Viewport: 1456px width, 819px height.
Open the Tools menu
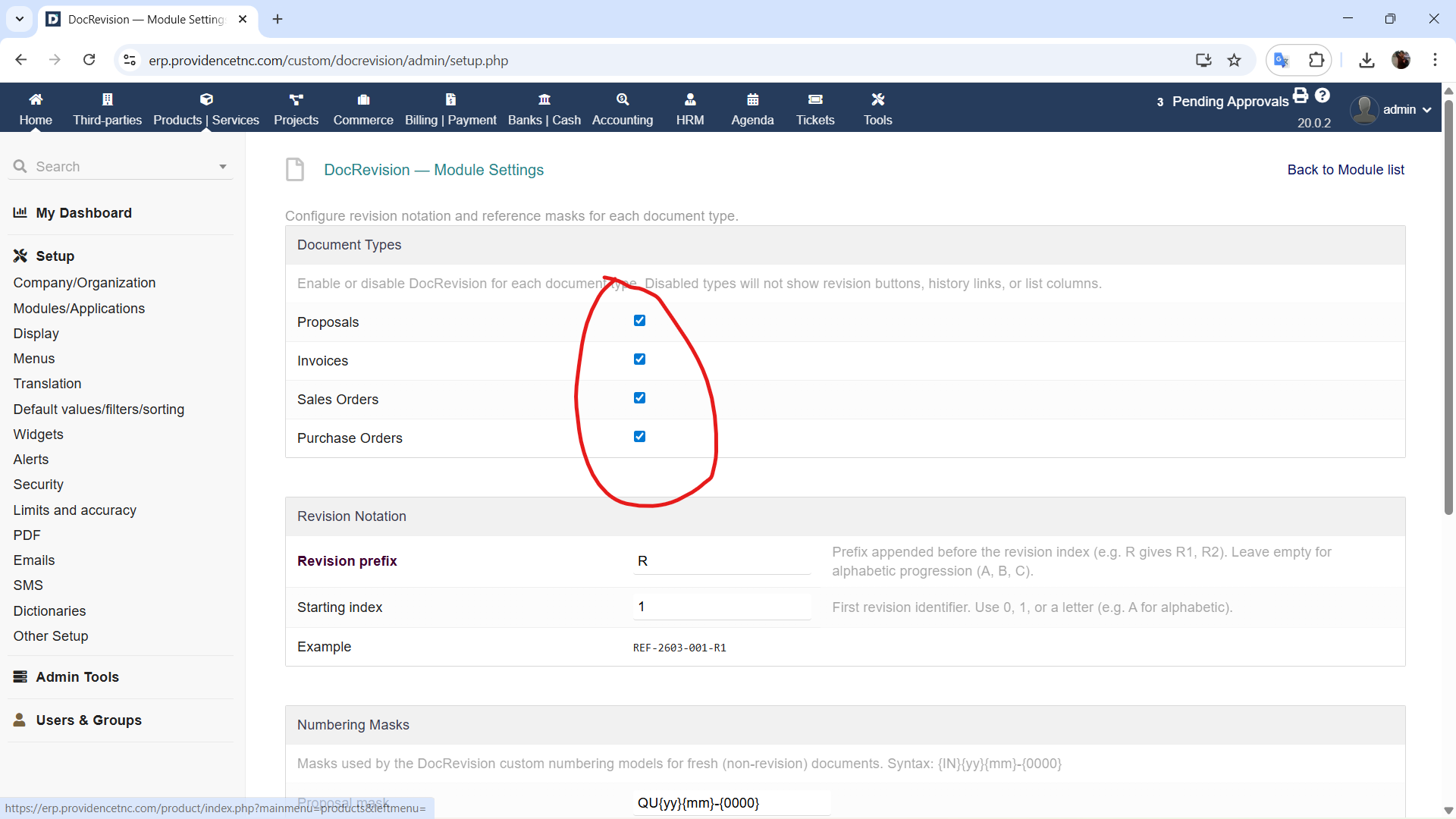[x=877, y=109]
